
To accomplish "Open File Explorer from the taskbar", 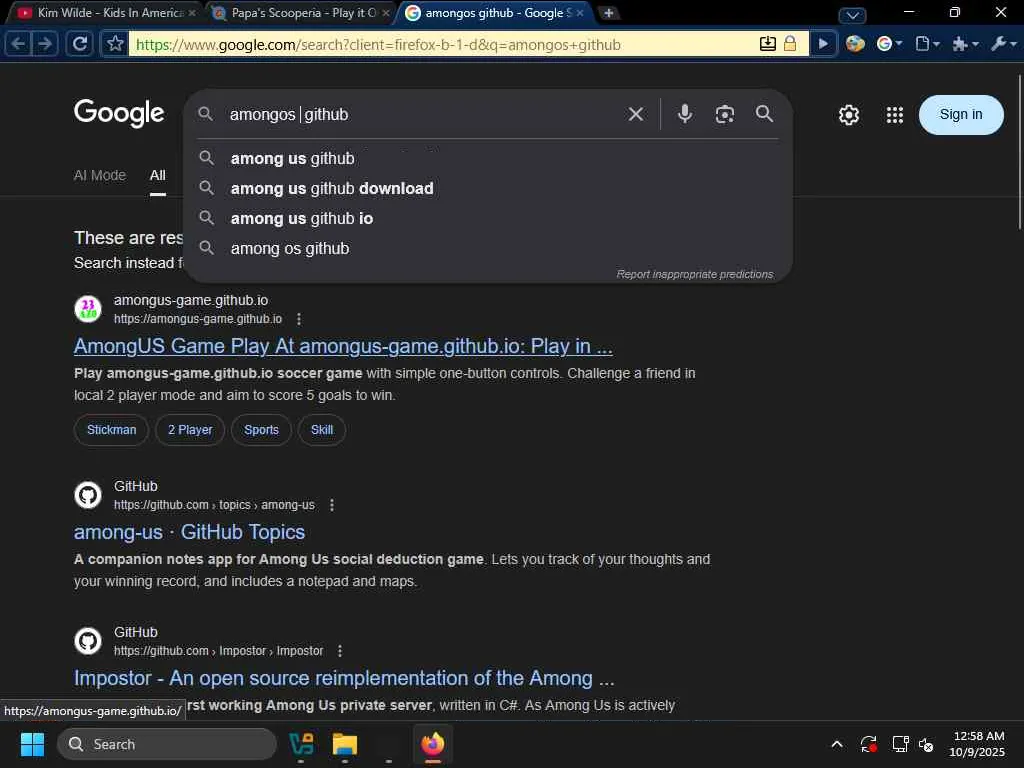I will click(345, 744).
